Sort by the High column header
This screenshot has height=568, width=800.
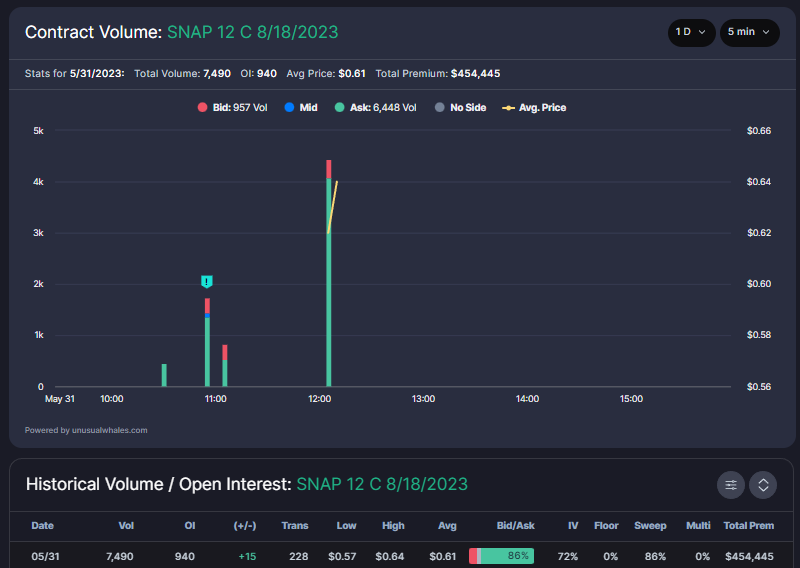(x=393, y=526)
